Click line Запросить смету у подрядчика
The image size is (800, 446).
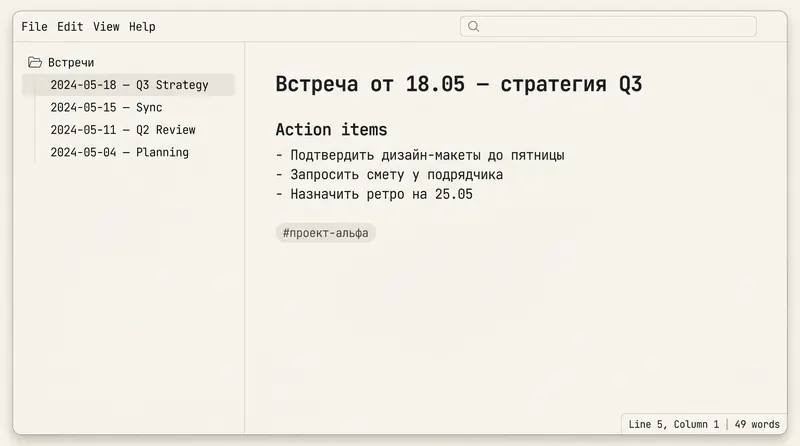point(389,175)
